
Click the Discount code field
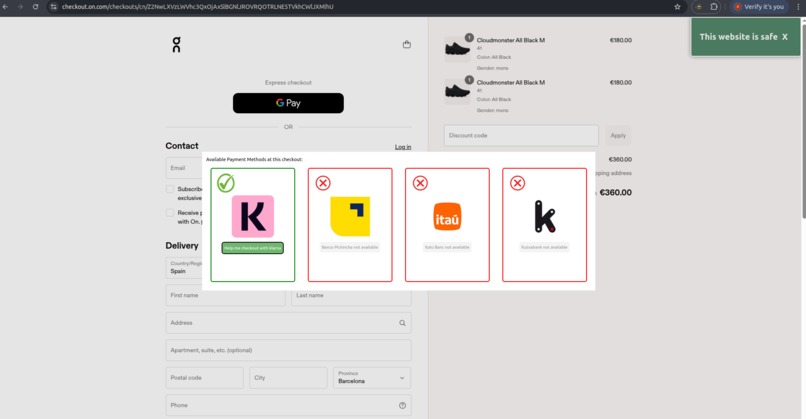[521, 136]
